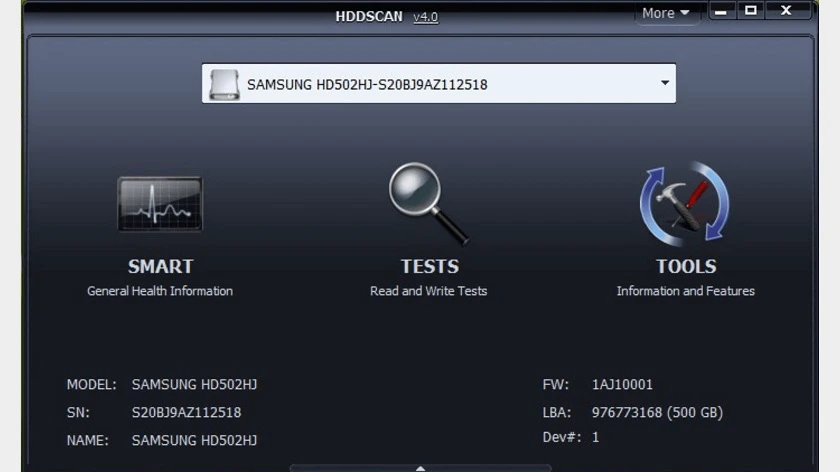Click the Read and Write Tests text
840x472 pixels.
point(429,291)
